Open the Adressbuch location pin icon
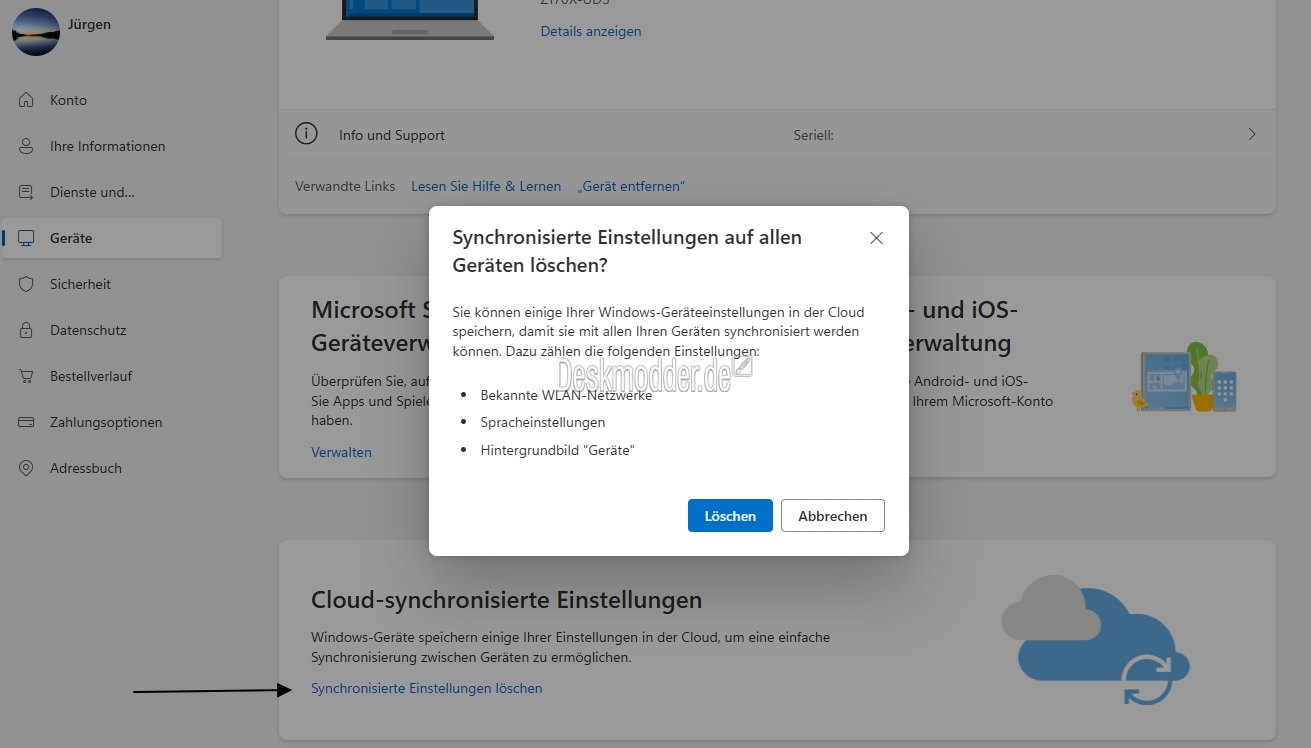This screenshot has height=748, width=1311. [x=27, y=468]
